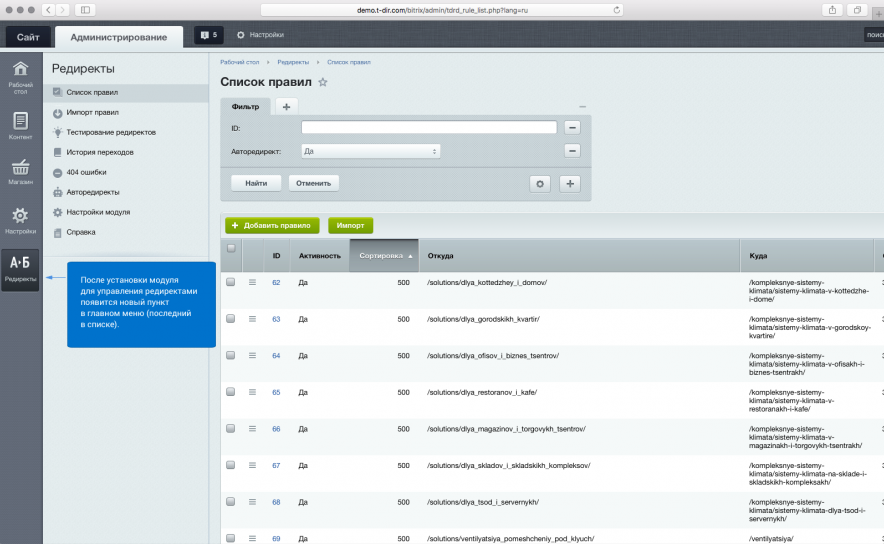This screenshot has width=884, height=544.
Task: Open the Контент section icon
Action: pyautogui.click(x=20, y=125)
